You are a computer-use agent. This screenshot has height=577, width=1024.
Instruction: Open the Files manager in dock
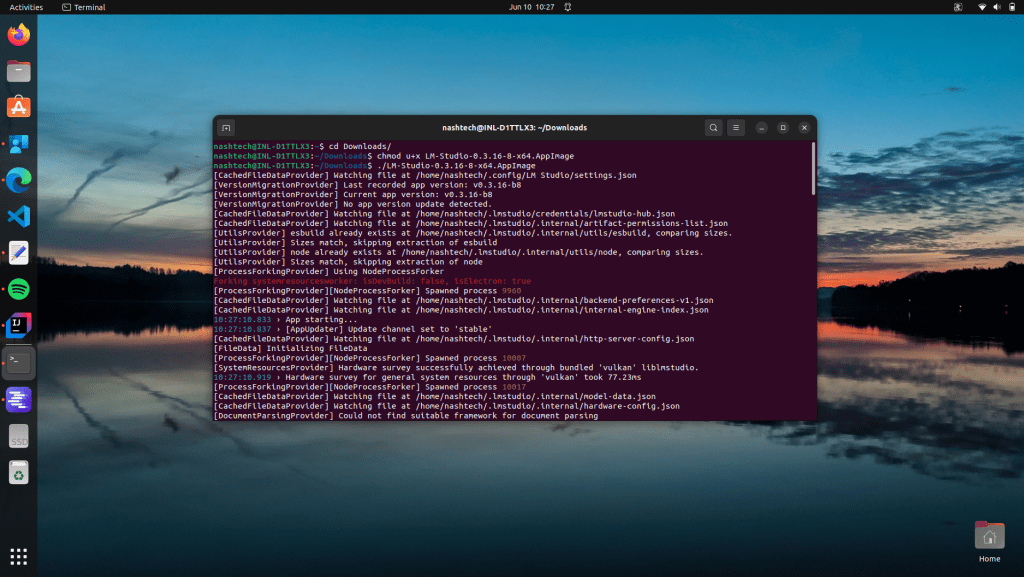coord(19,71)
